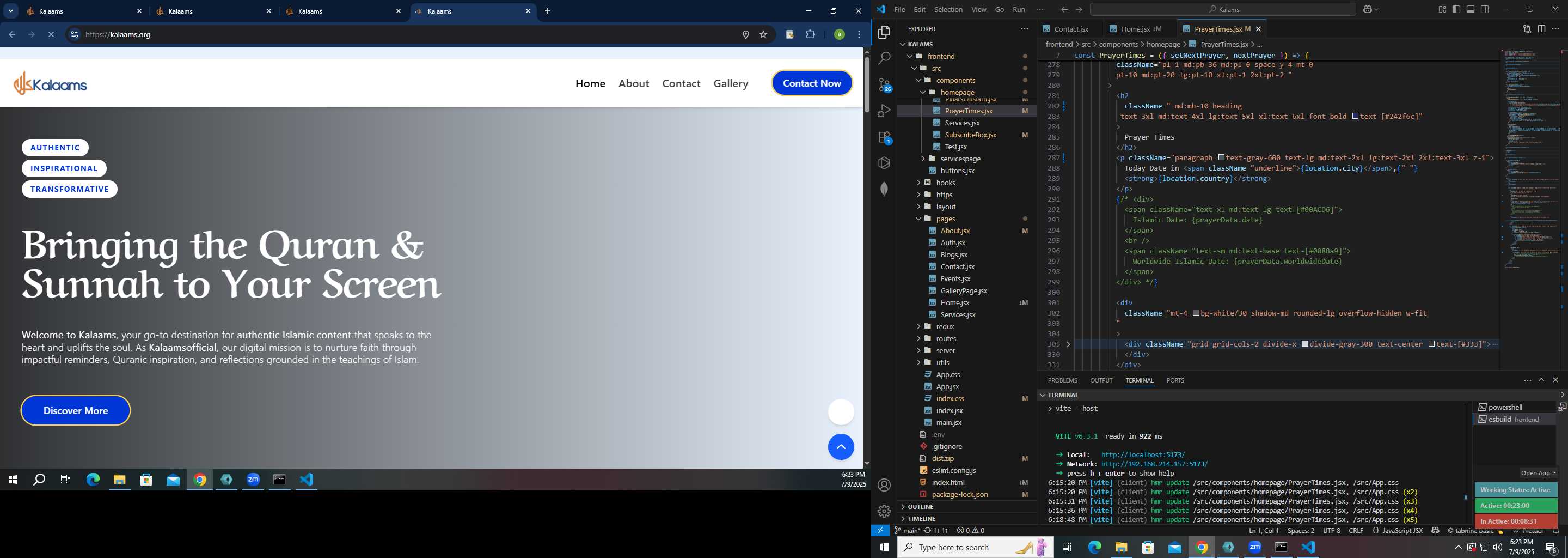The image size is (1568, 558).
Task: Go forward using VS Code title bar arrow
Action: click(1079, 10)
